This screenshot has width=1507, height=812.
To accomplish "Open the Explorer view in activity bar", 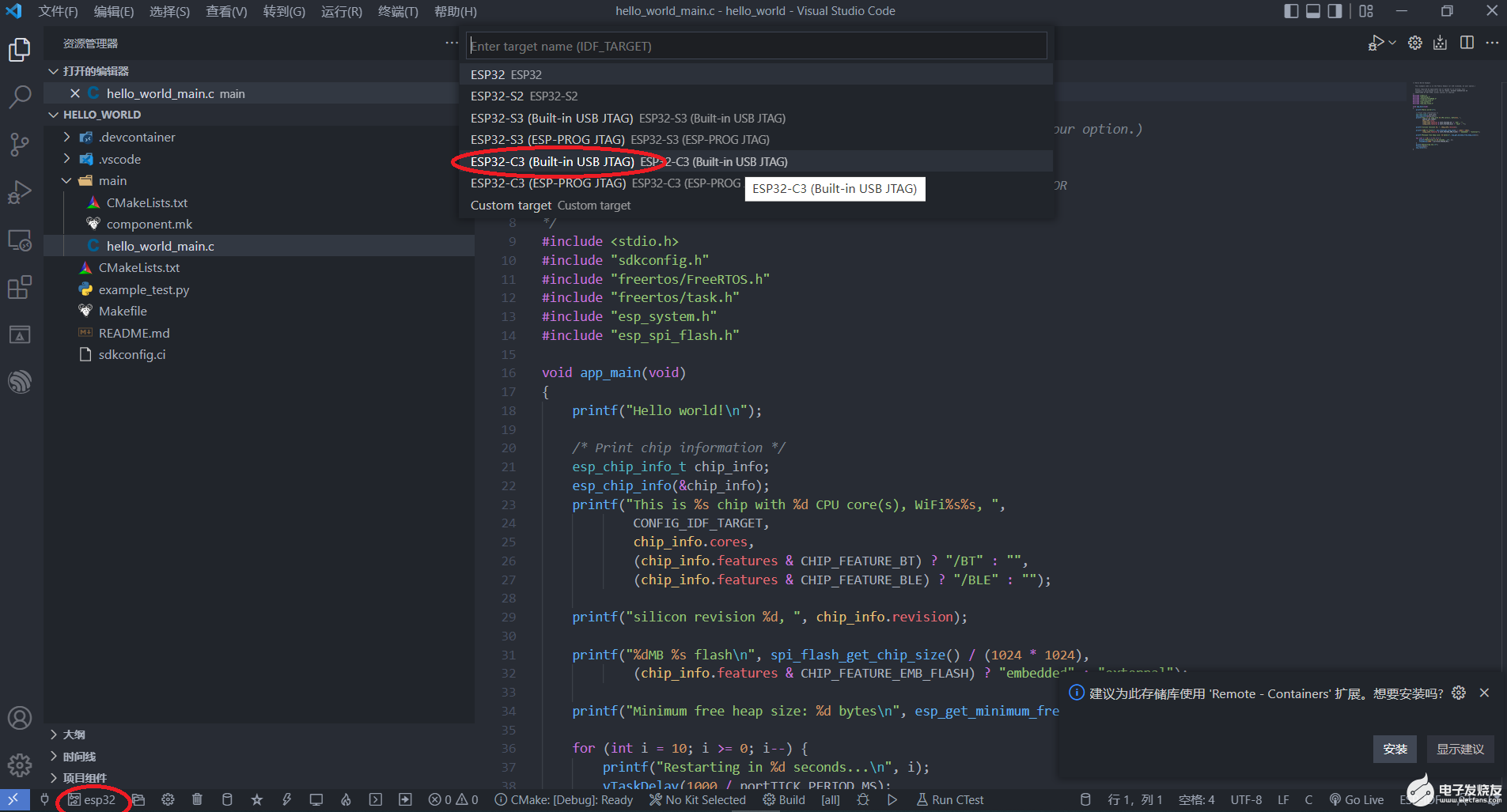I will pos(20,50).
